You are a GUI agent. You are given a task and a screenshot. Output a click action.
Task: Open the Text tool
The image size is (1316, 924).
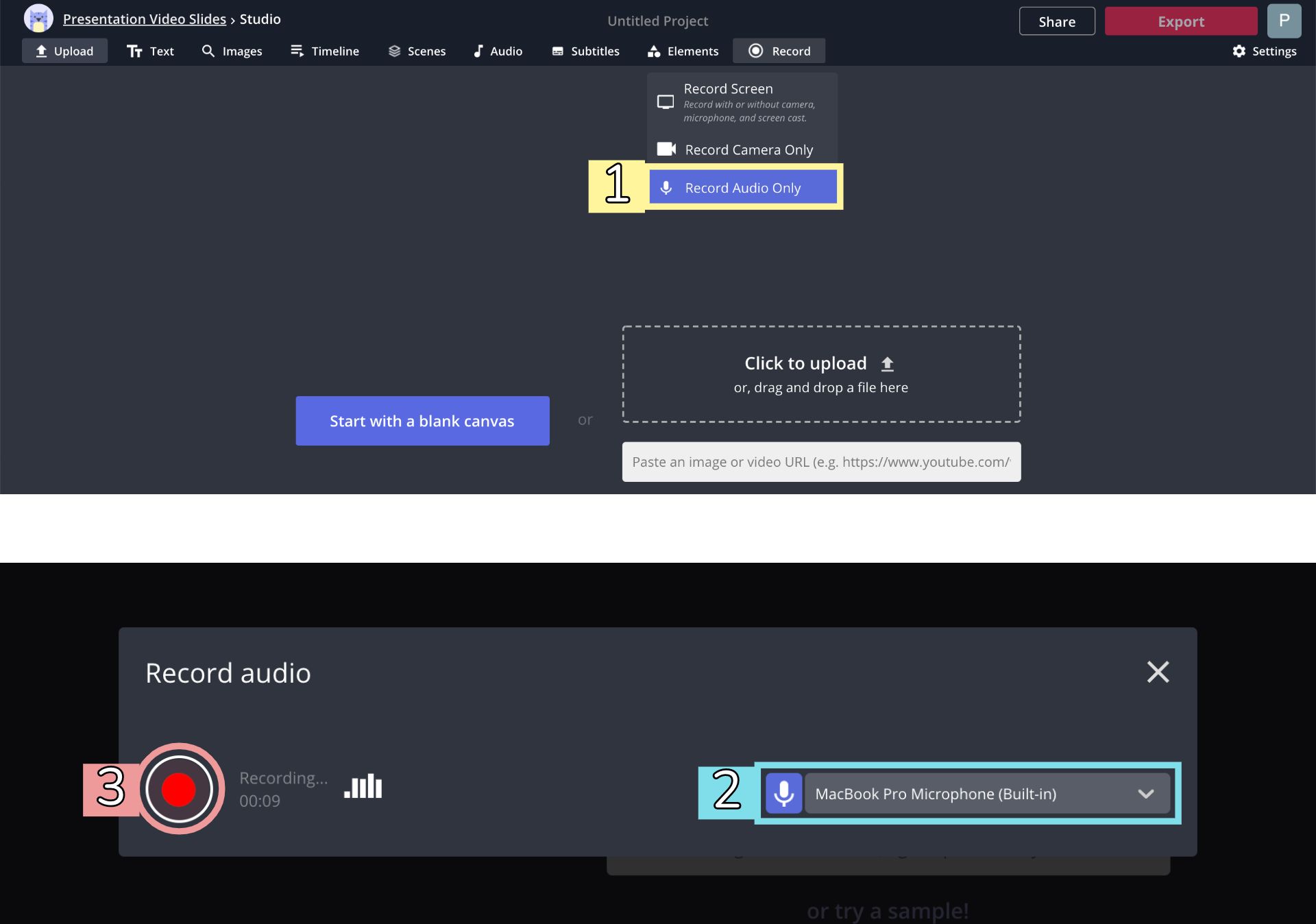click(150, 51)
